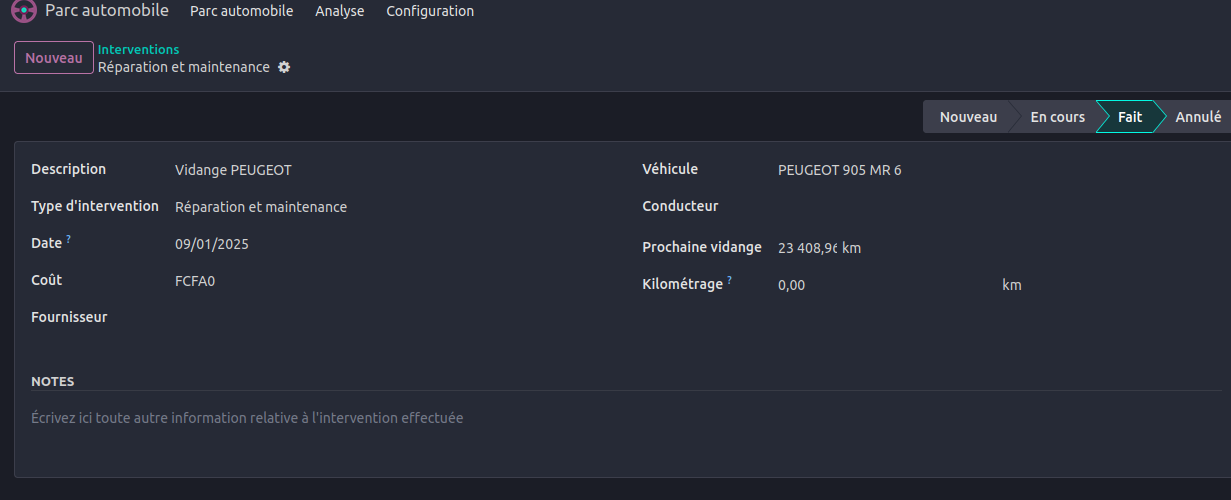1231x500 pixels.
Task: Open the Véhicule dropdown PEUGEOT 905 MR 6
Action: [x=990, y=170]
